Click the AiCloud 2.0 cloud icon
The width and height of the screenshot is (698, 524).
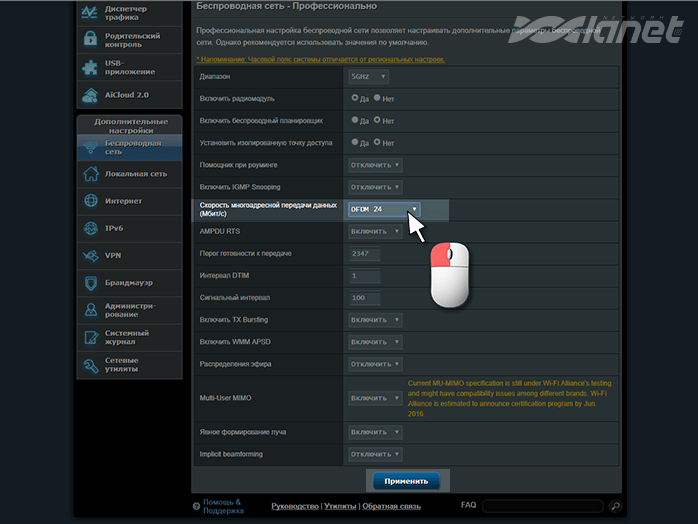pyautogui.click(x=90, y=95)
